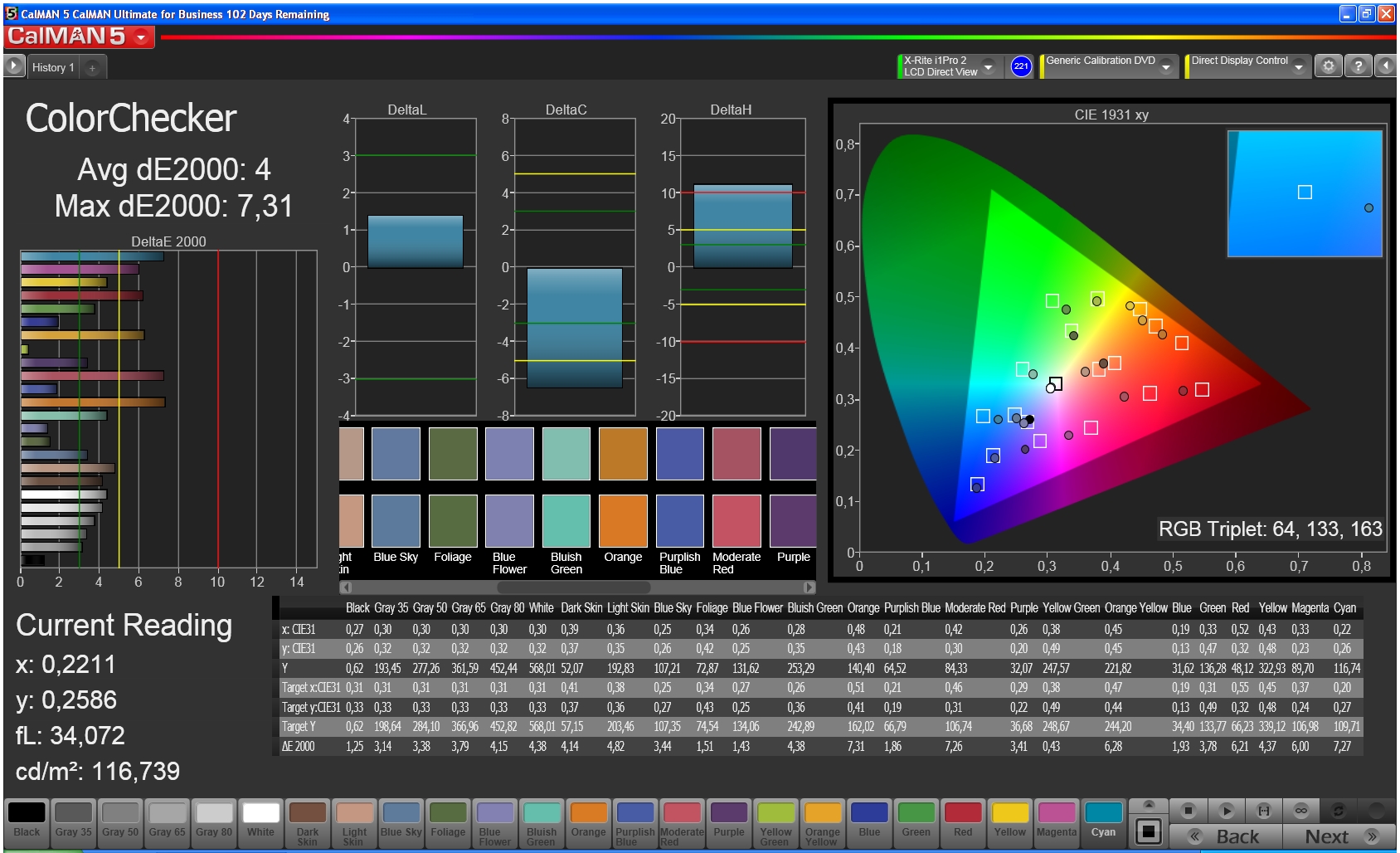The width and height of the screenshot is (1400, 853).
Task: Open settings with the gear icon
Action: (x=1329, y=66)
